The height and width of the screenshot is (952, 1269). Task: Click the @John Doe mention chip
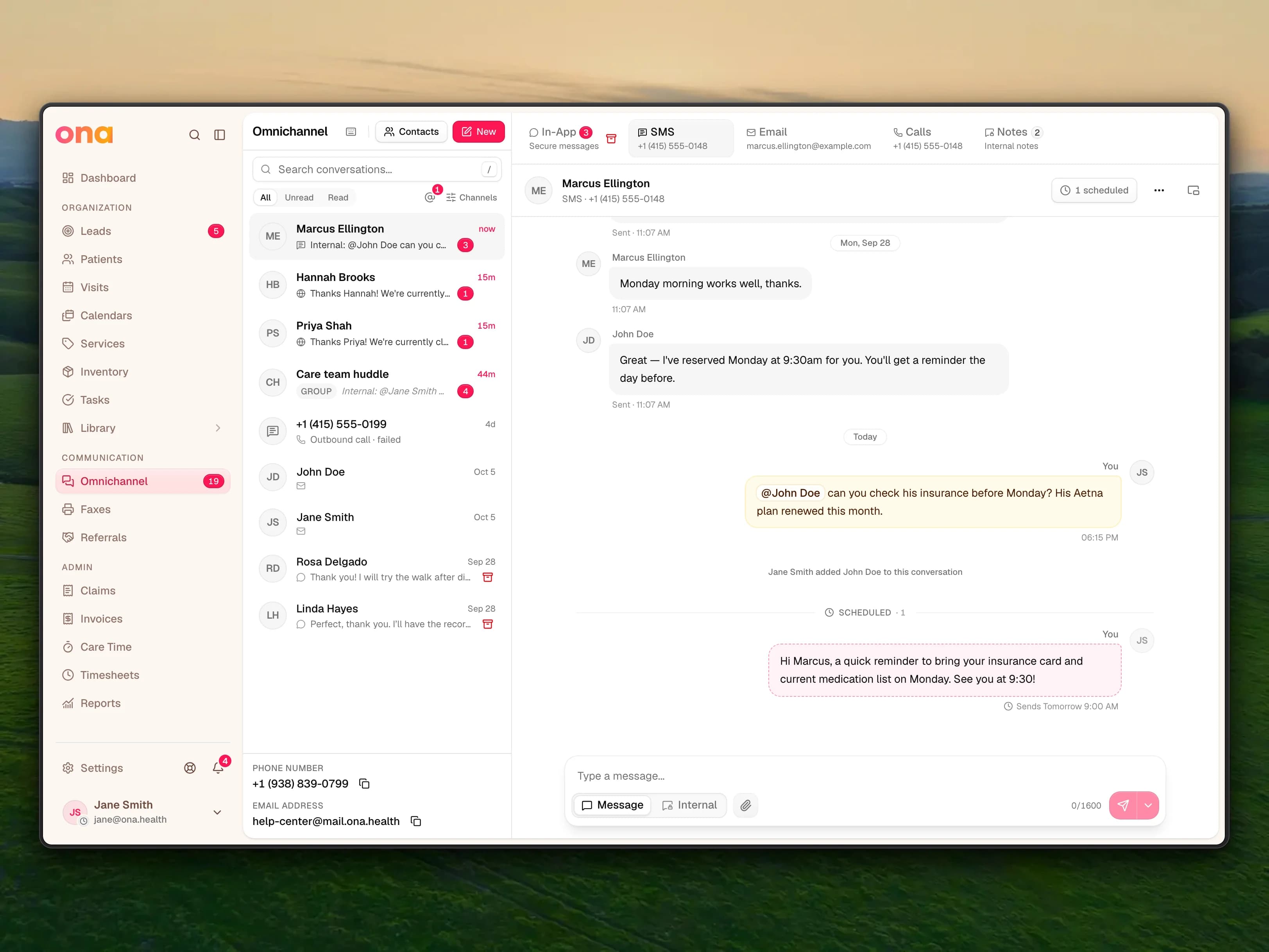[x=790, y=493]
